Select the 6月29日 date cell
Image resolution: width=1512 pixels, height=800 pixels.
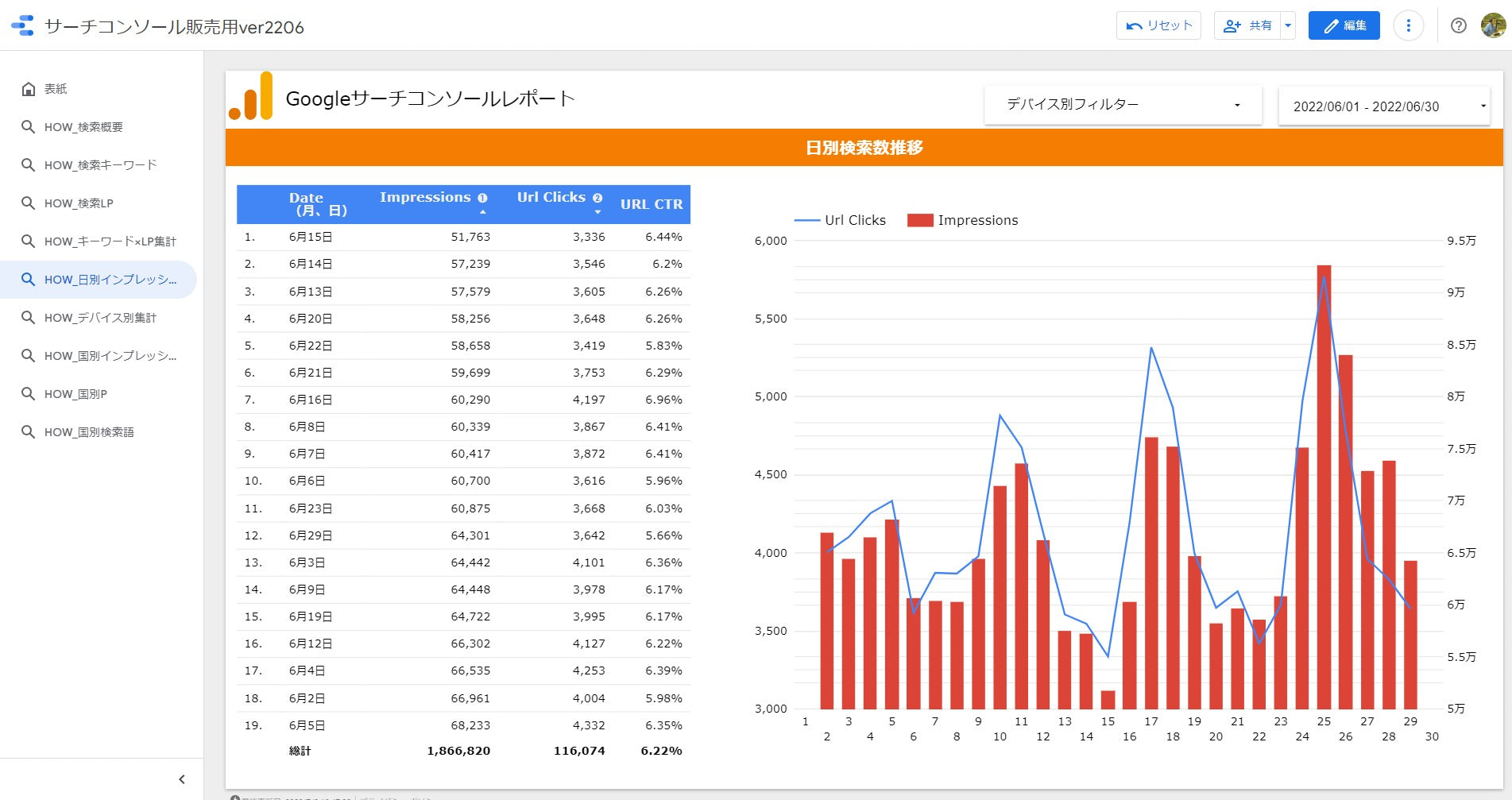tap(311, 535)
